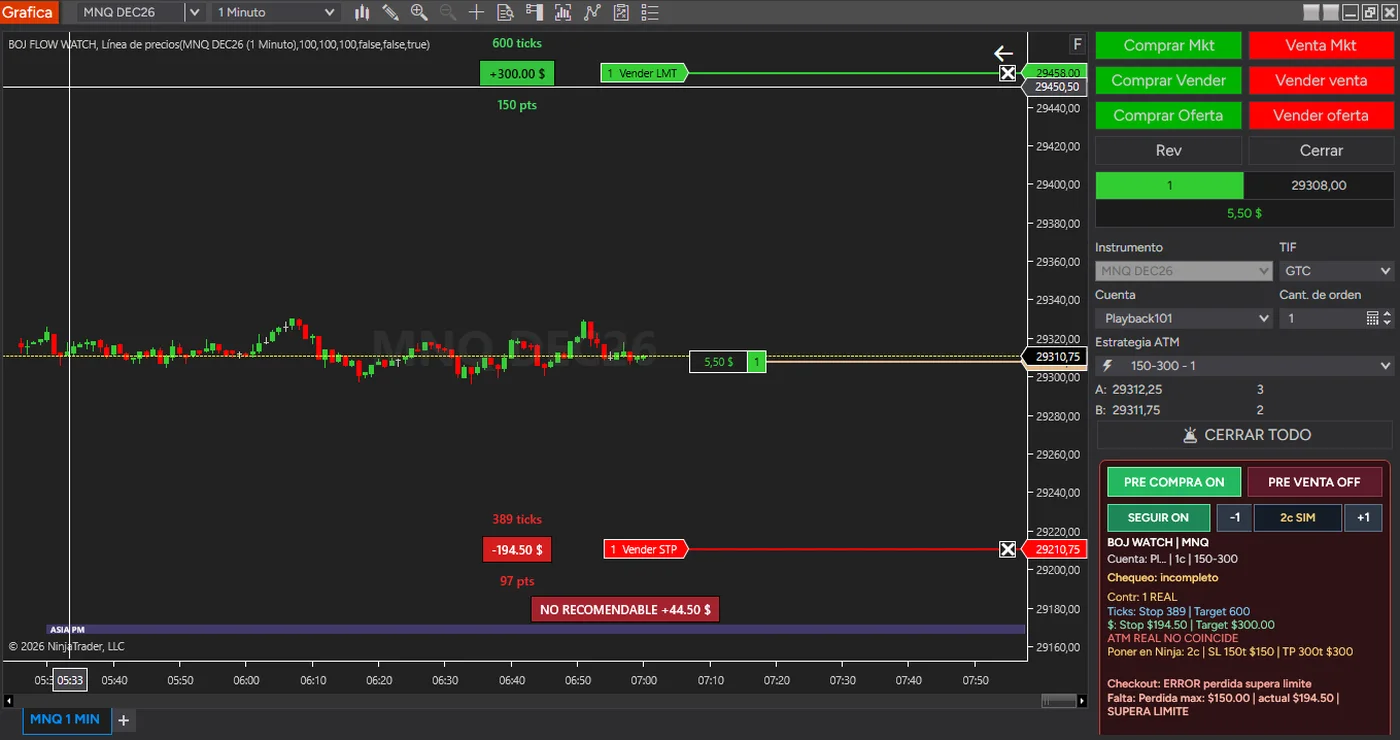1400x740 pixels.
Task: Click the Vender oferta button
Action: (x=1321, y=115)
